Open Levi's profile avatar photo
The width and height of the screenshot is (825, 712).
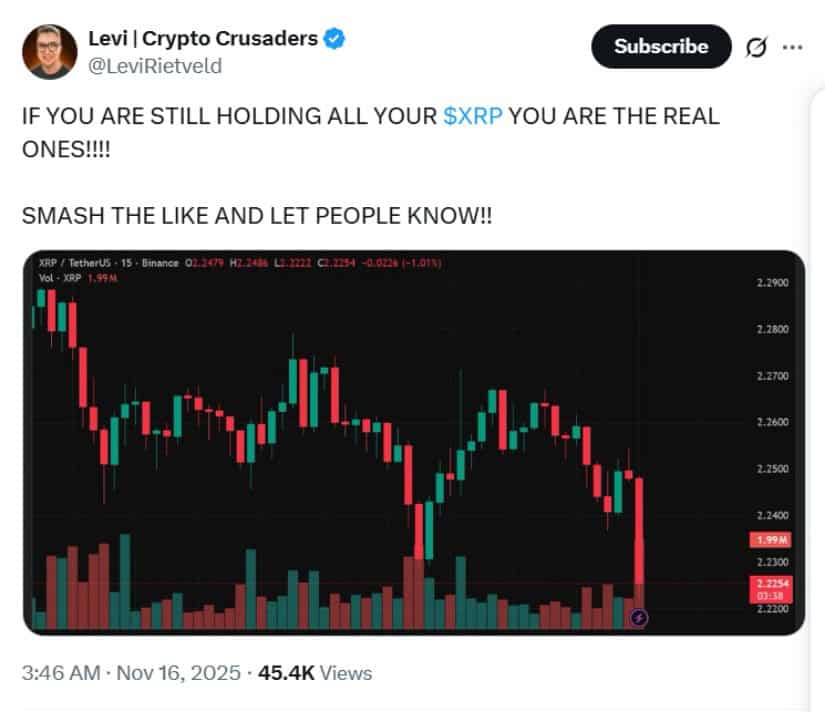coord(50,50)
